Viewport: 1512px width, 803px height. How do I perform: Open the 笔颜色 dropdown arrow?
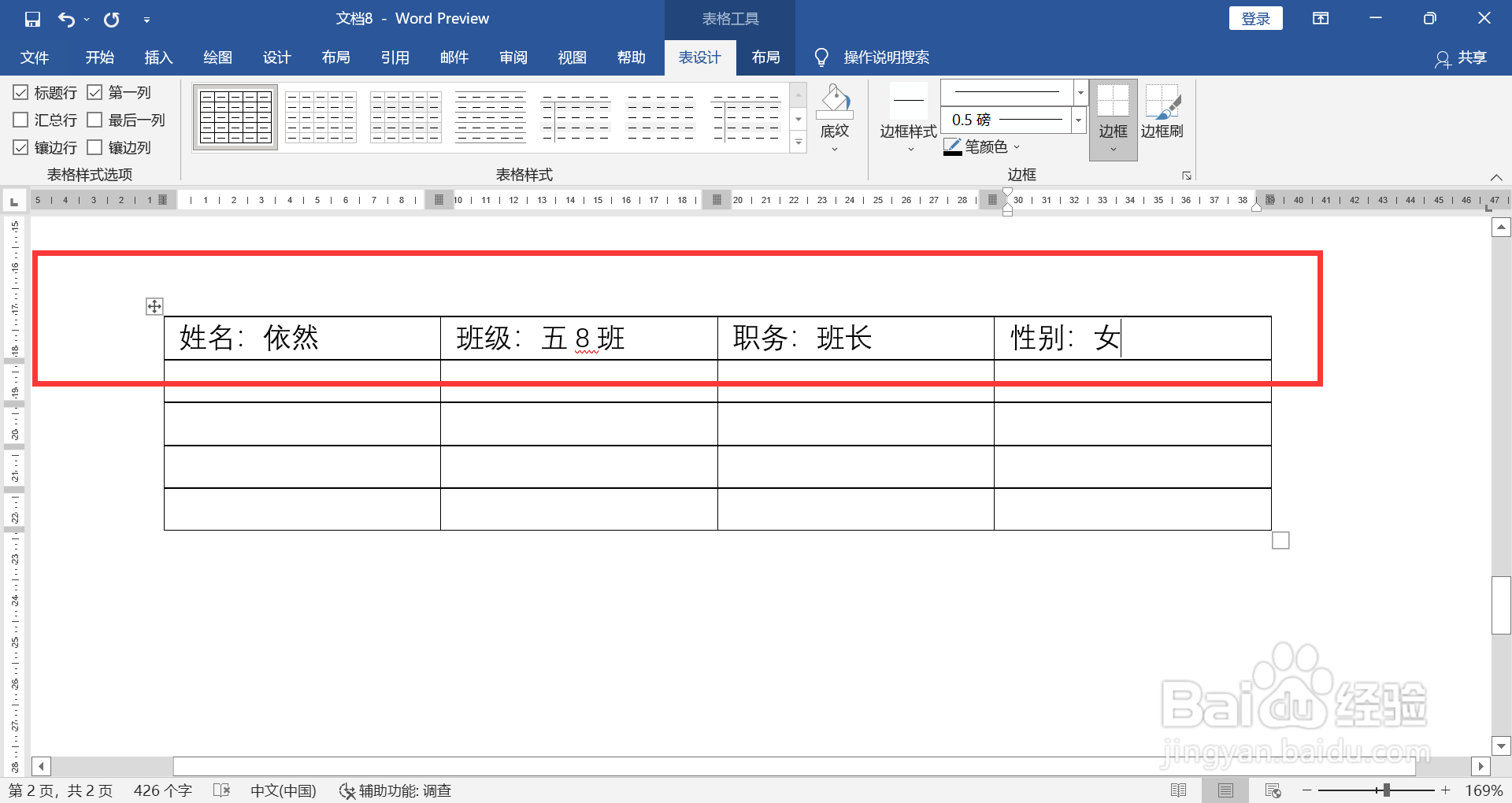point(1017,147)
